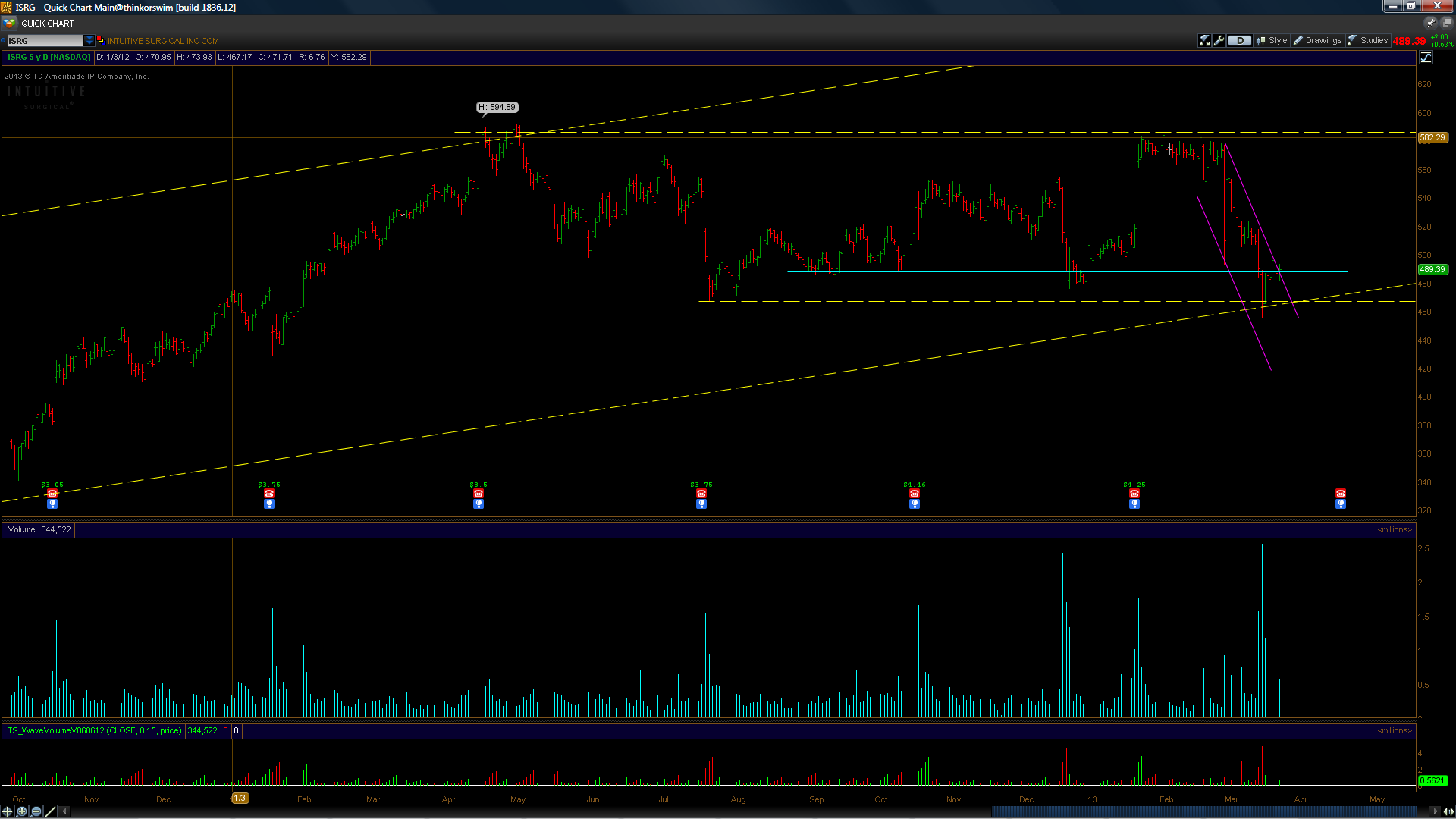Click the $4.25 earnings estimate label
The width and height of the screenshot is (1456, 819).
click(x=1134, y=485)
